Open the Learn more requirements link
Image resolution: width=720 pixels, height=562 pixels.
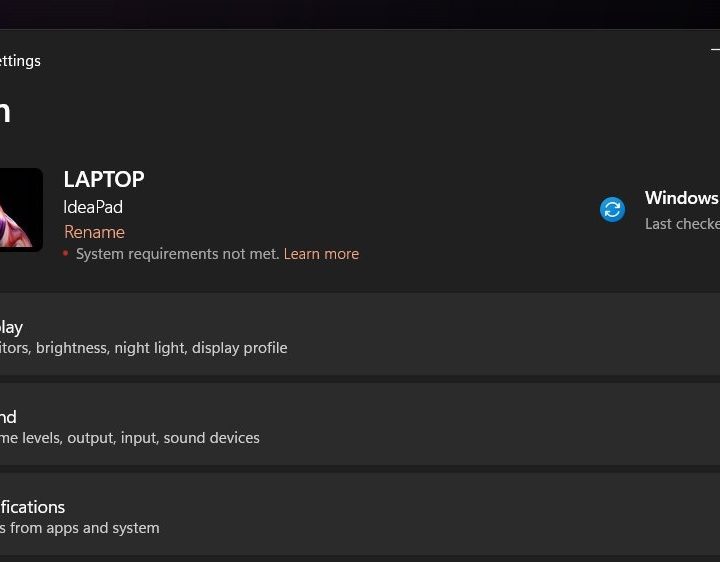(321, 254)
